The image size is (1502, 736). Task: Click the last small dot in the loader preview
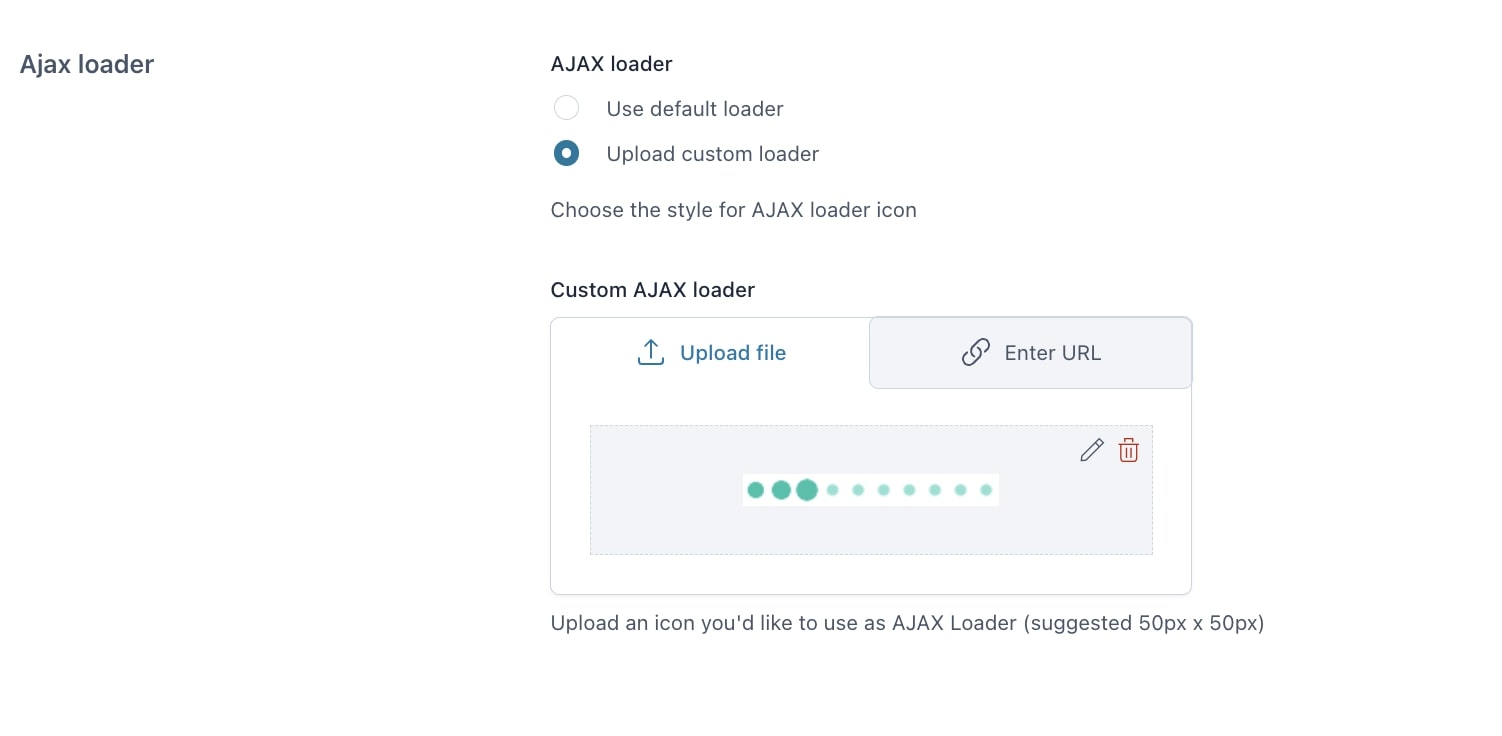(x=986, y=490)
